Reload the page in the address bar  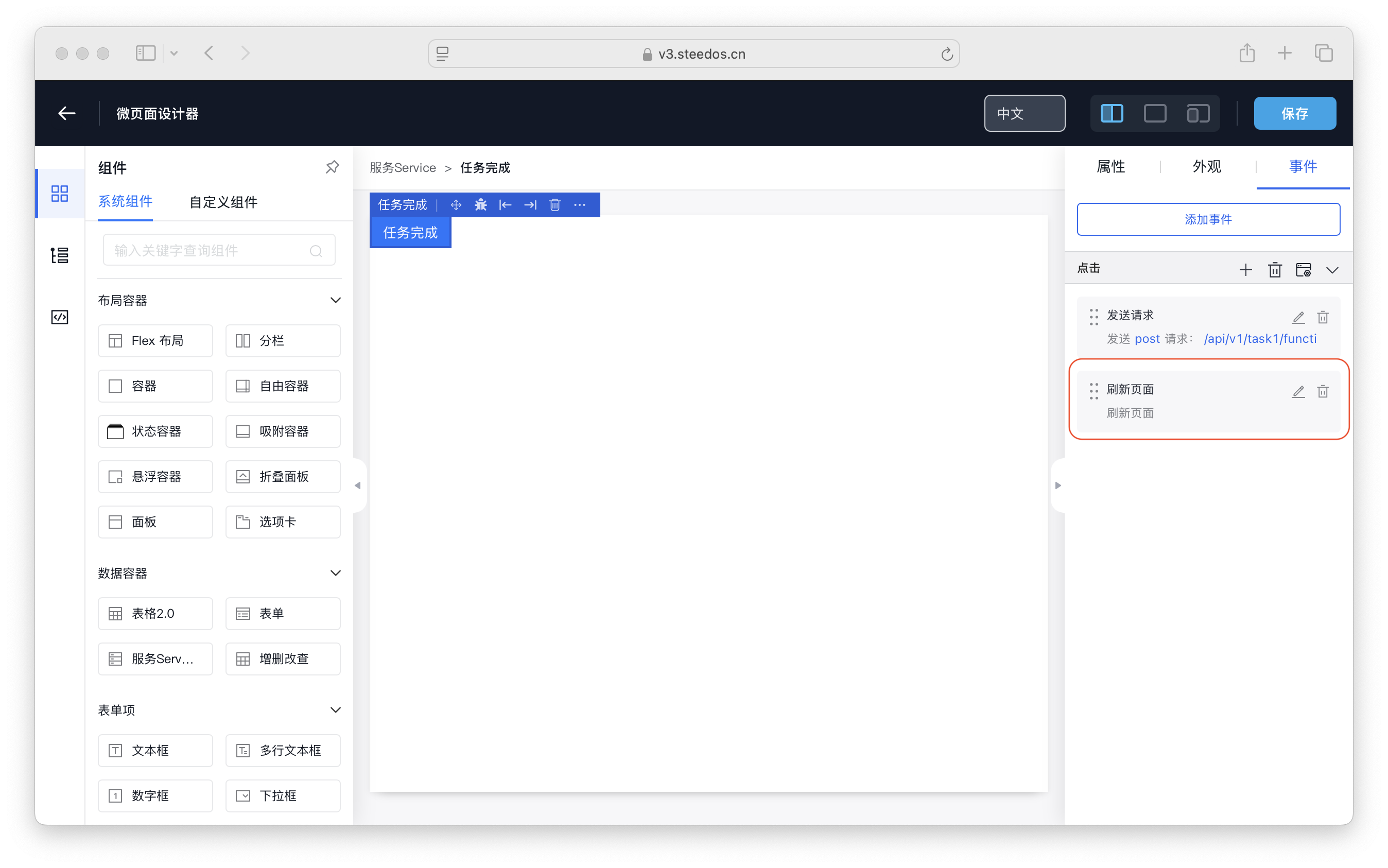click(x=947, y=54)
